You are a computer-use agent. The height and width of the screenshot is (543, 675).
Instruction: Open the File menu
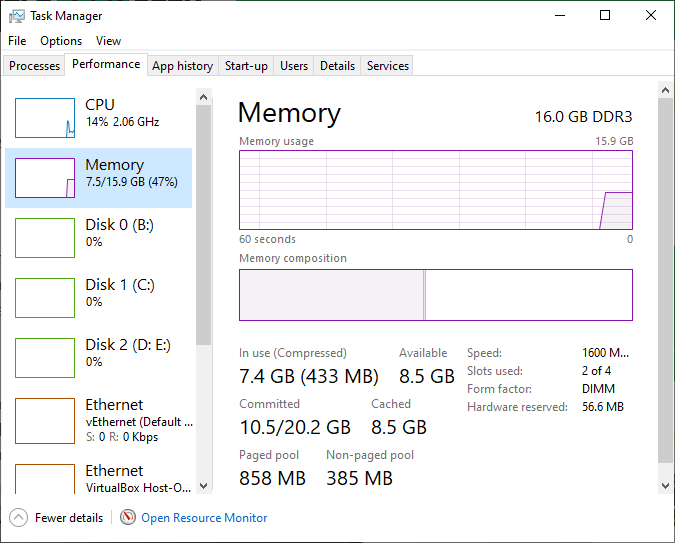click(17, 41)
